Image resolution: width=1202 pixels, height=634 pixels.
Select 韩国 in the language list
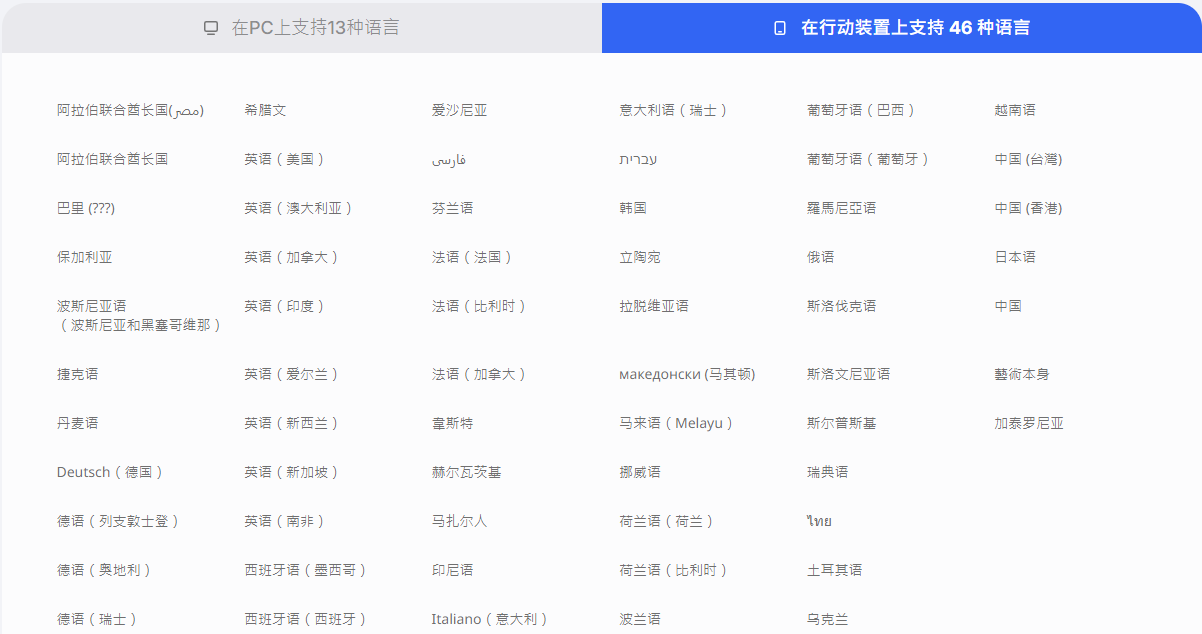pos(633,208)
